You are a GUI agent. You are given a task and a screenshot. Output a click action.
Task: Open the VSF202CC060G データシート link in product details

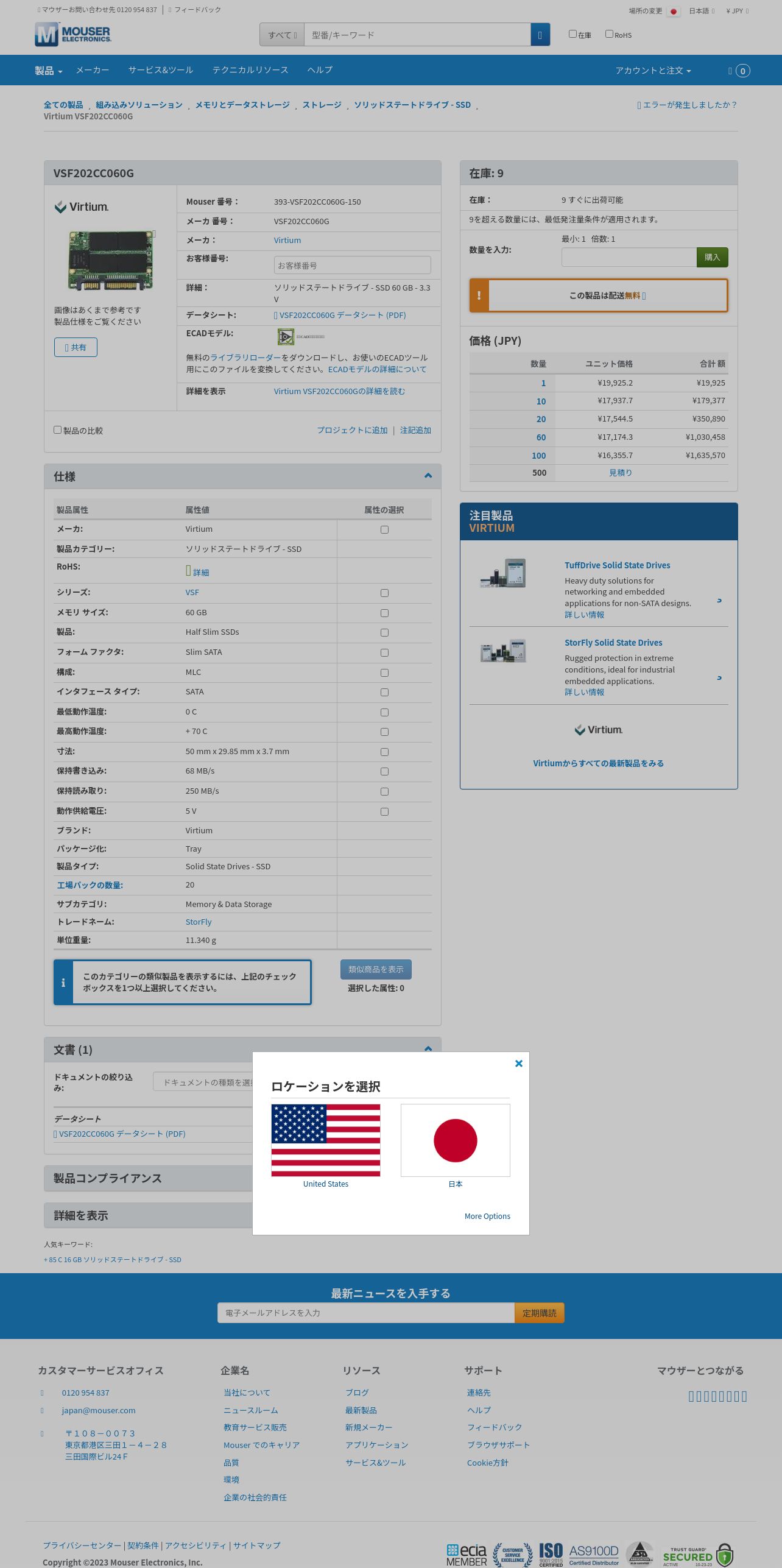[340, 315]
